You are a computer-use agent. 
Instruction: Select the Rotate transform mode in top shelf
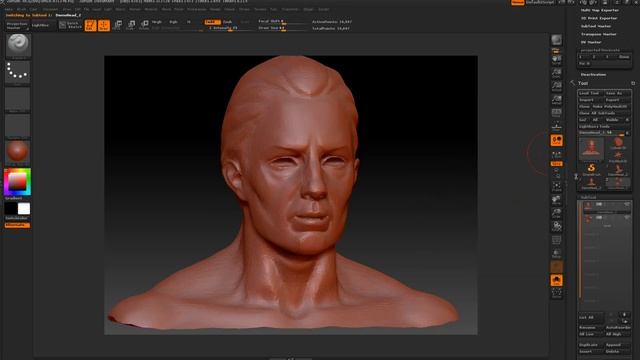click(144, 25)
